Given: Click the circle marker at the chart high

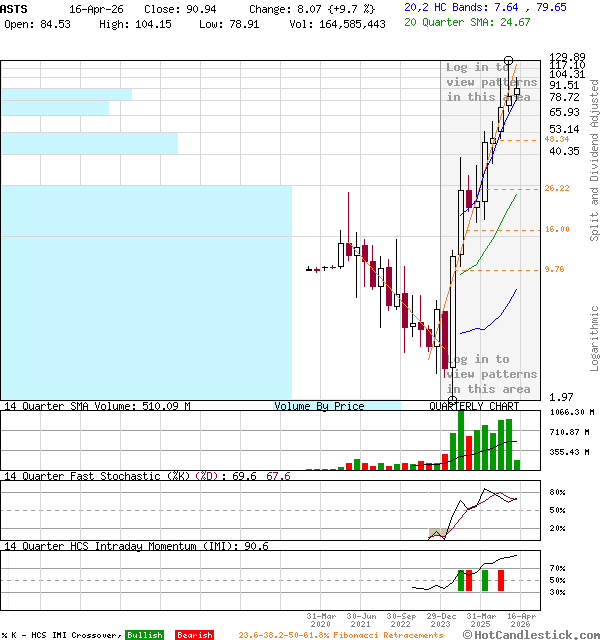Looking at the screenshot, I should [510, 61].
